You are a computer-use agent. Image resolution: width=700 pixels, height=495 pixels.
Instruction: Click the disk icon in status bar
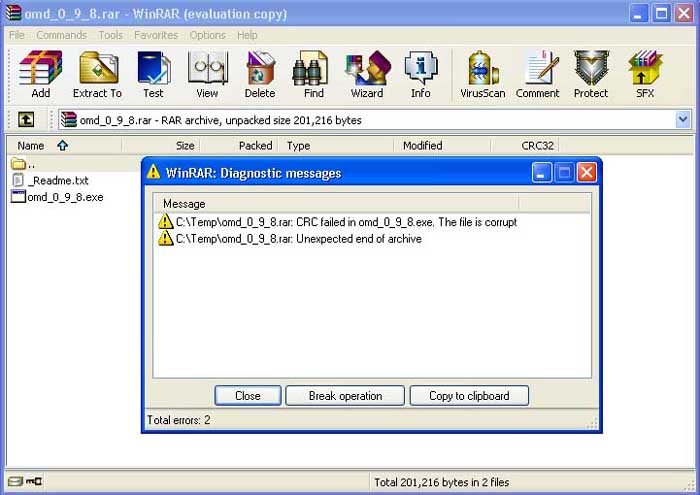(16, 481)
